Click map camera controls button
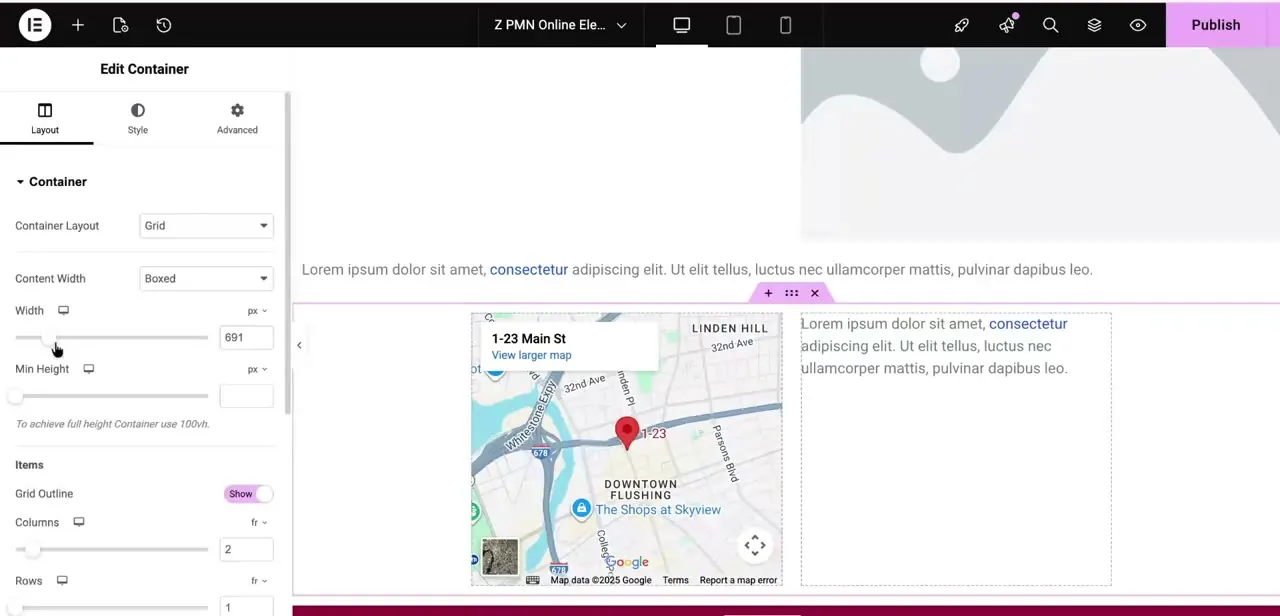 pyautogui.click(x=755, y=546)
